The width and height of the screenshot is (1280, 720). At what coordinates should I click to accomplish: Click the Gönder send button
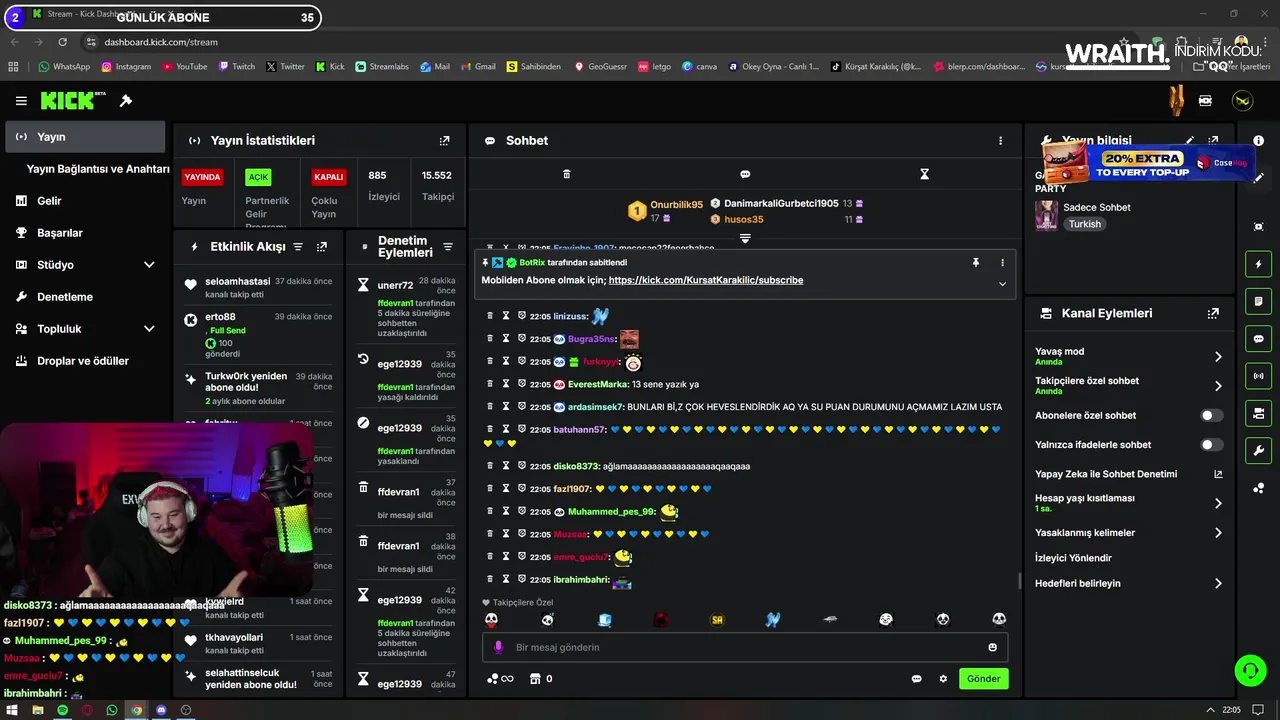[x=983, y=679]
